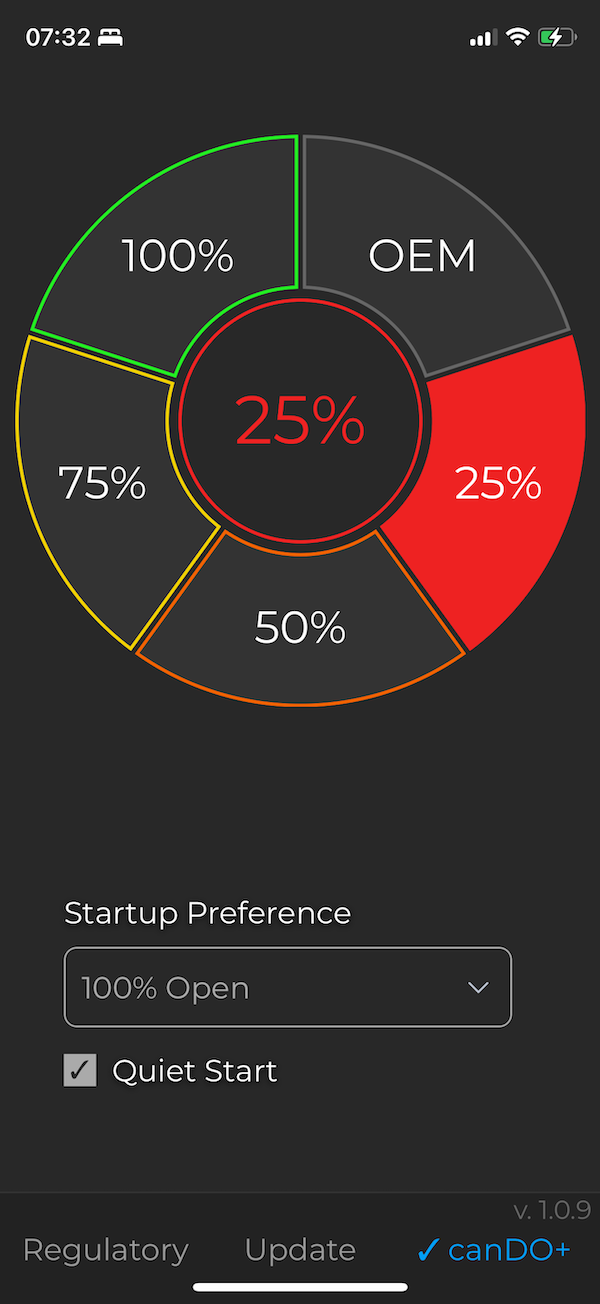Select the 100% segment on the dial

(x=178, y=256)
